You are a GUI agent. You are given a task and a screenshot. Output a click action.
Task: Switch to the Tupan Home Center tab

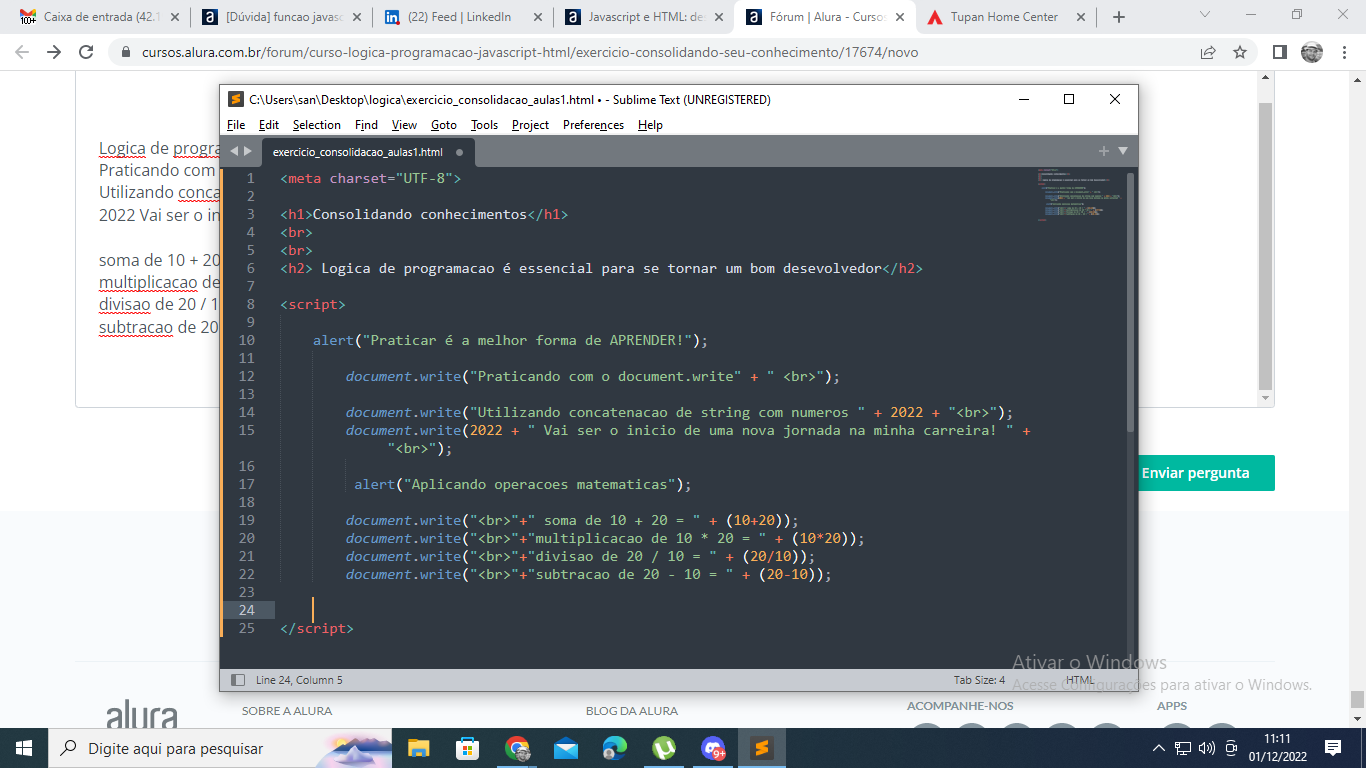coord(1006,17)
